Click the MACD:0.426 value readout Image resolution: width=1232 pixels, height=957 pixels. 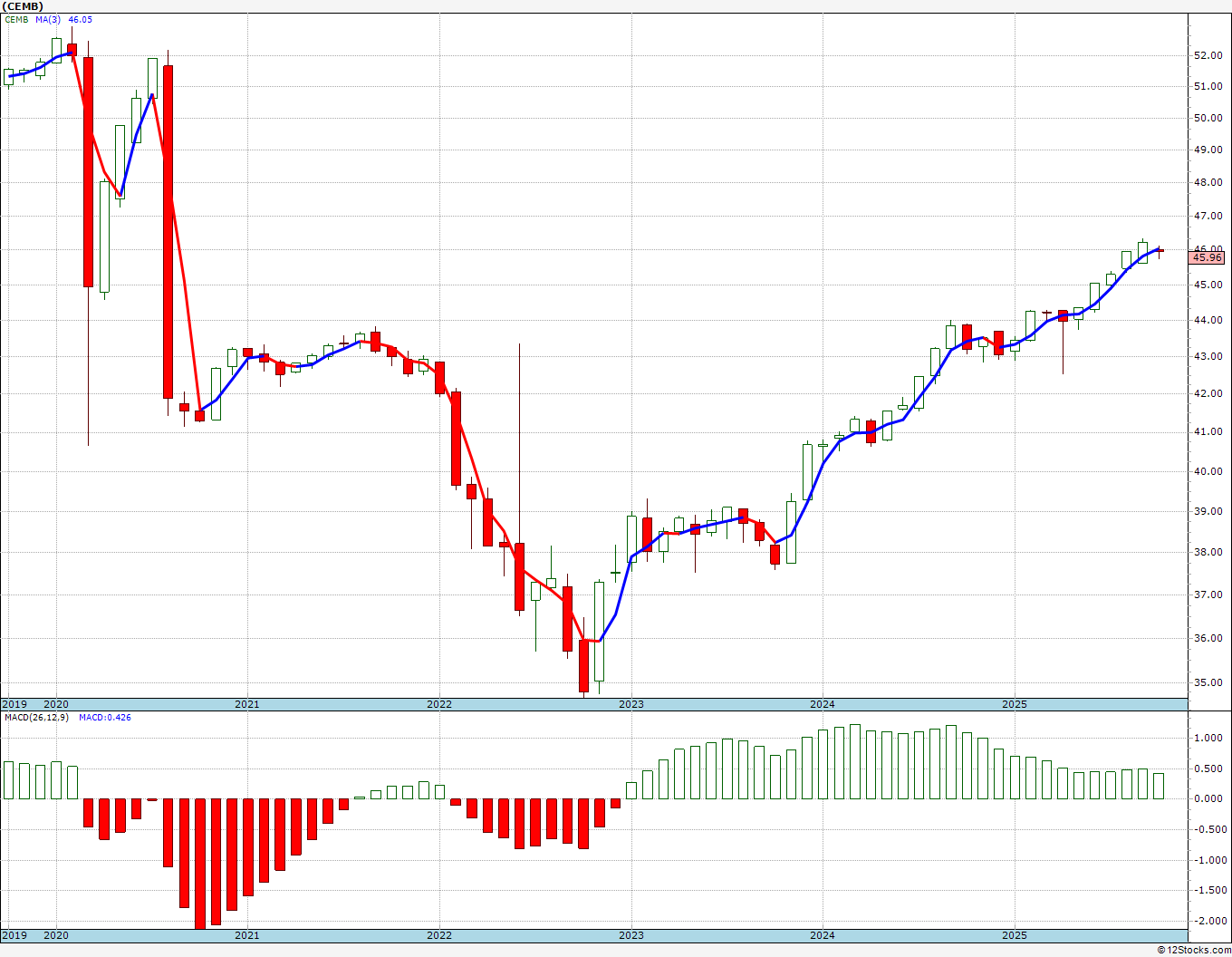(x=105, y=718)
